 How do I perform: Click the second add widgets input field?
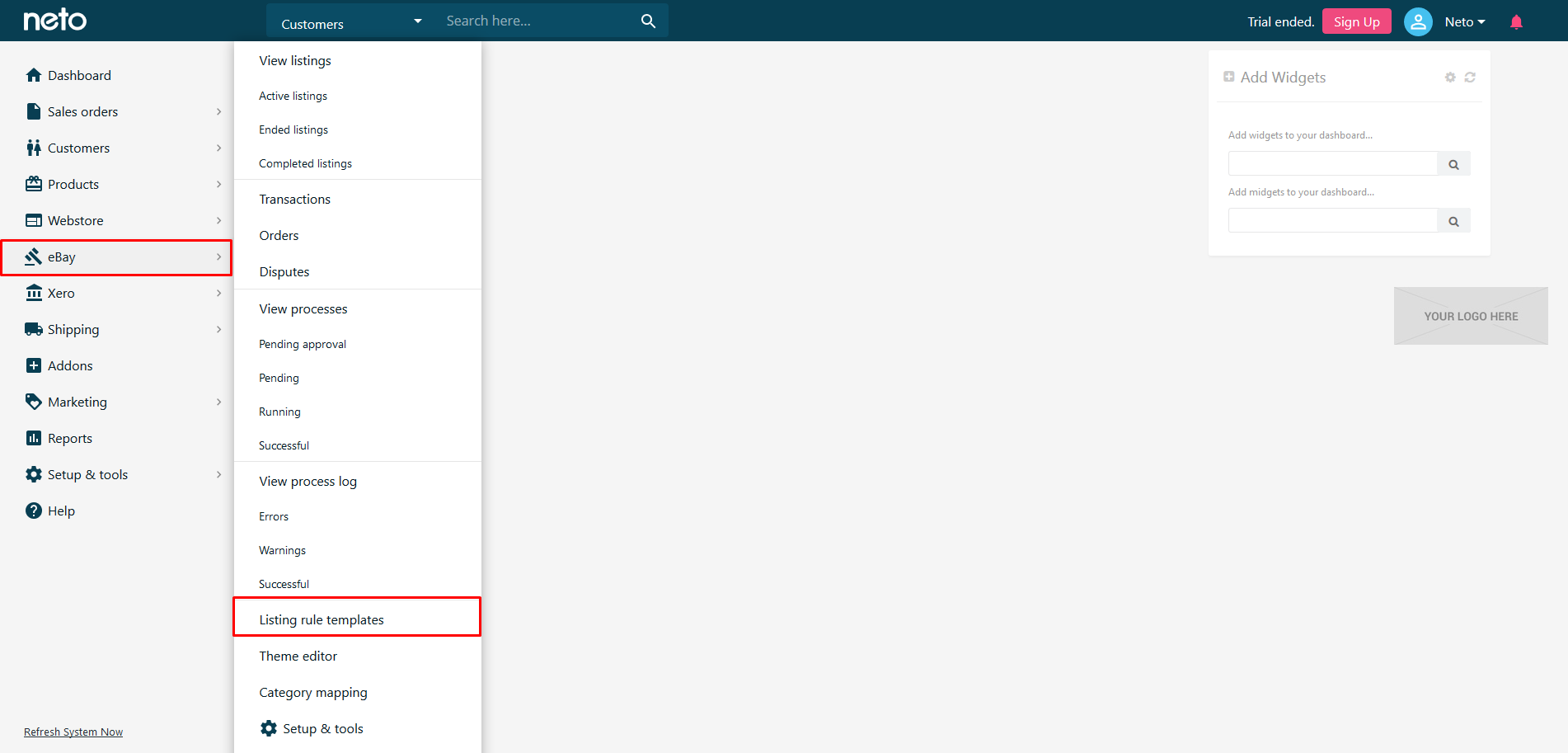[x=1333, y=220]
